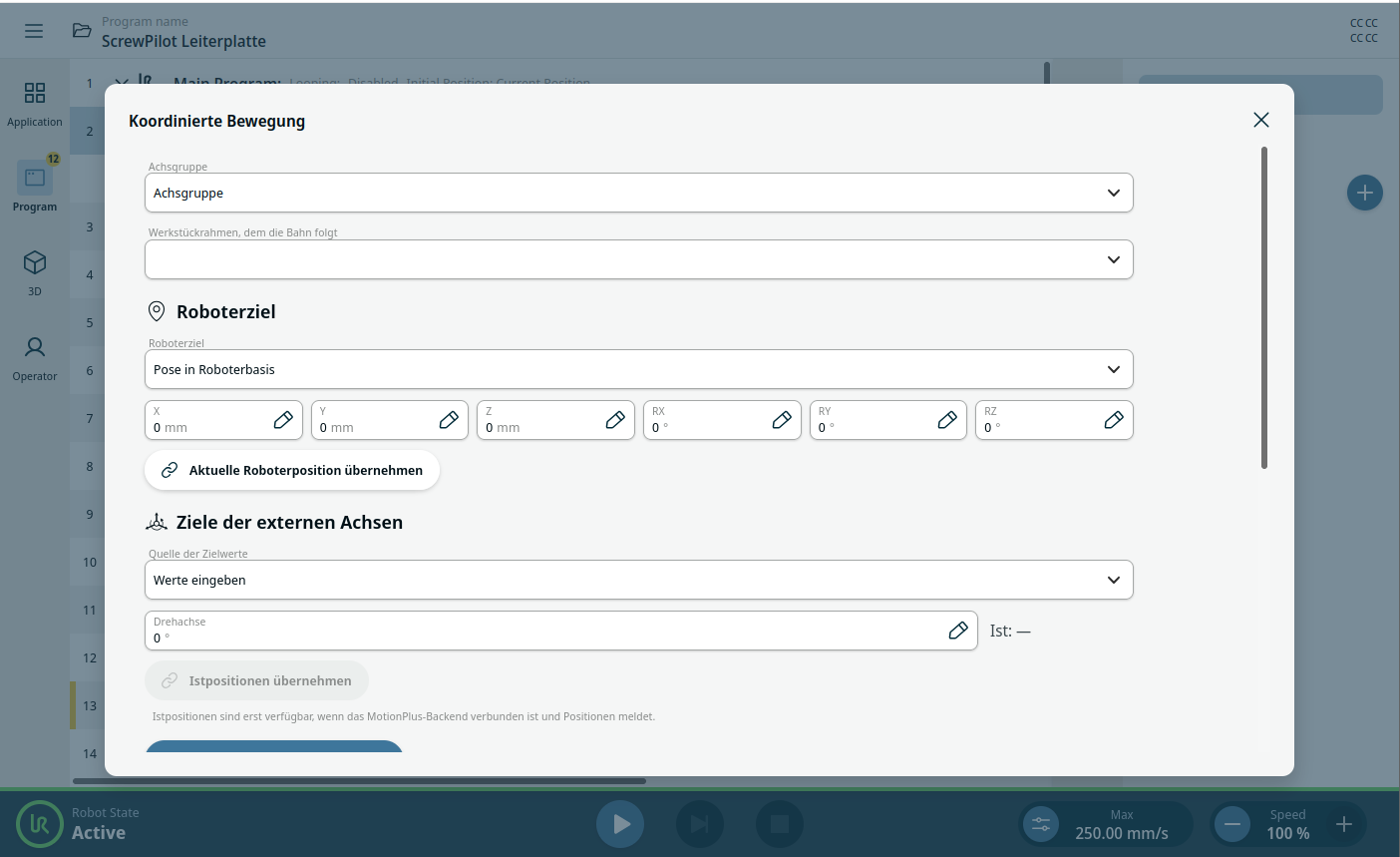Click the RY rotation input field
Viewport: 1400px width, 857px height.
pos(888,420)
